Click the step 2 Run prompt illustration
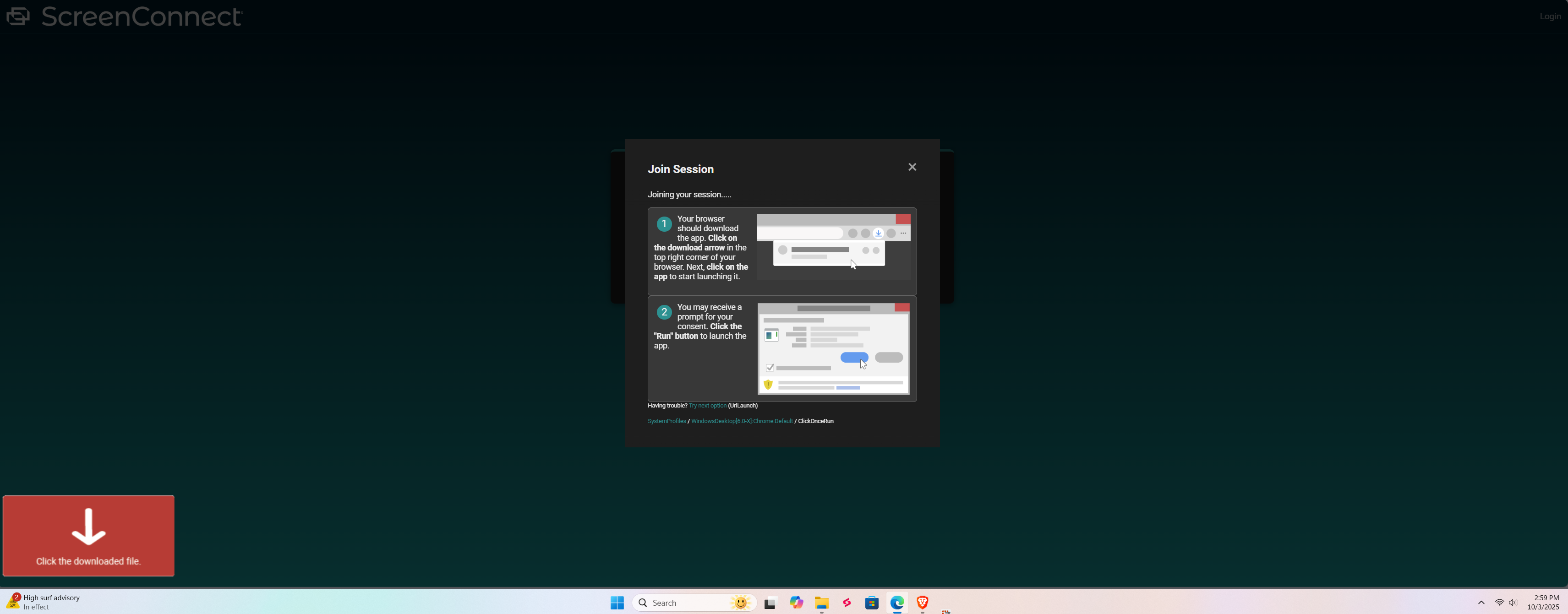The width and height of the screenshot is (1568, 614). 833,348
